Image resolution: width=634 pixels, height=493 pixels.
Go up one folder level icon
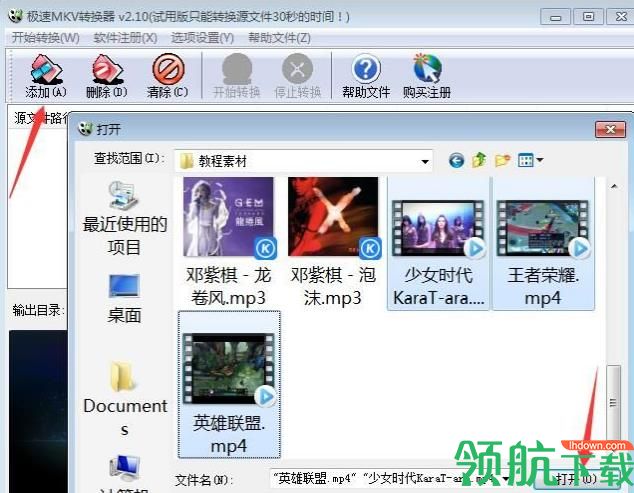pos(479,161)
